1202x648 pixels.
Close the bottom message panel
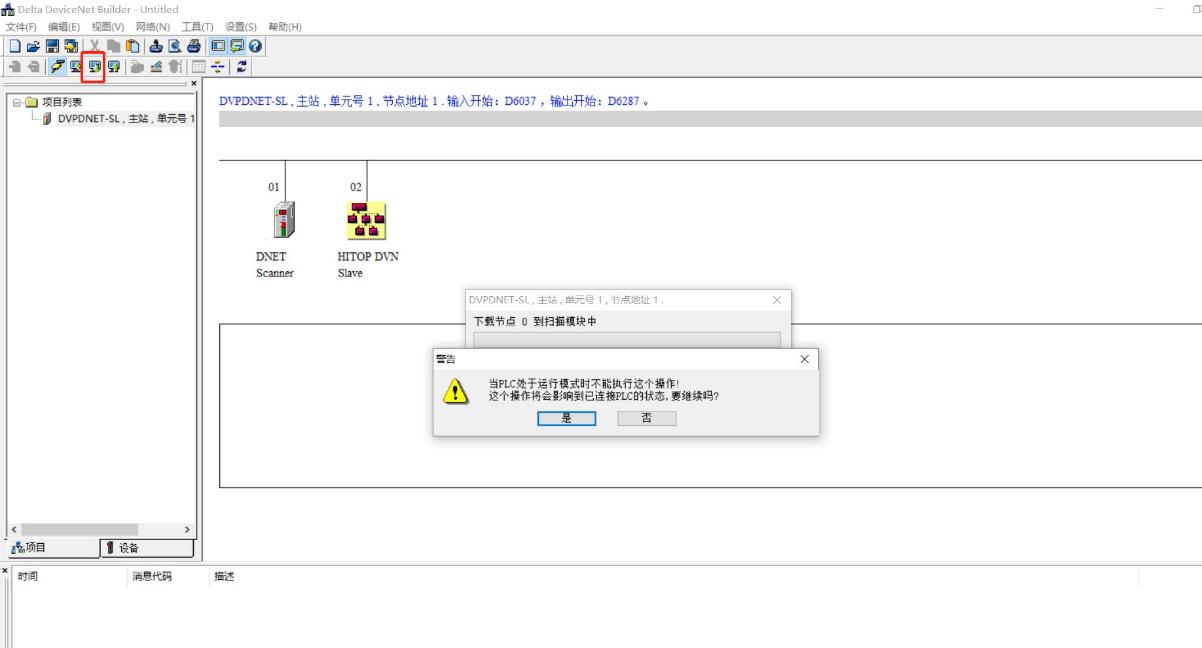pos(4,570)
